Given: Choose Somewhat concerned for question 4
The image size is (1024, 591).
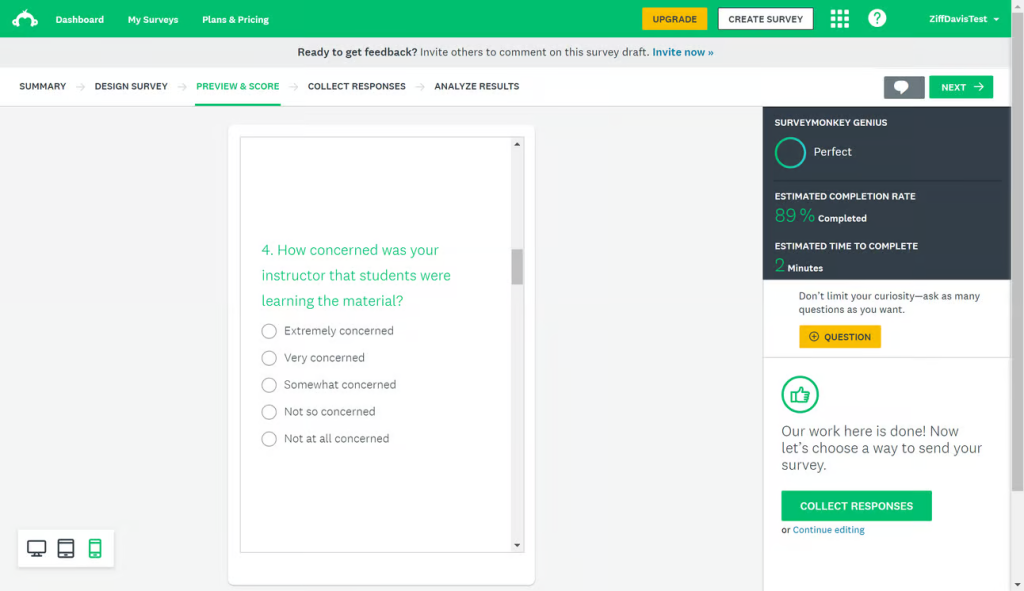Looking at the screenshot, I should tap(269, 384).
